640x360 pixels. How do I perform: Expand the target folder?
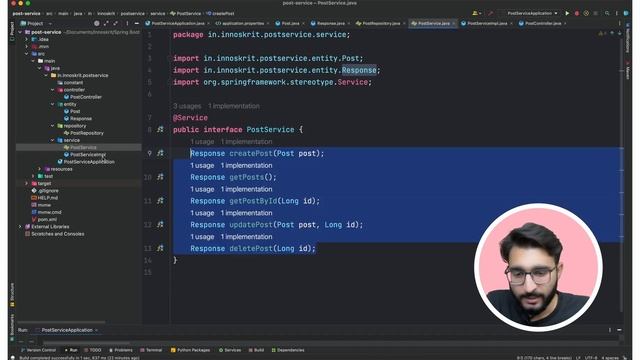click(x=27, y=183)
